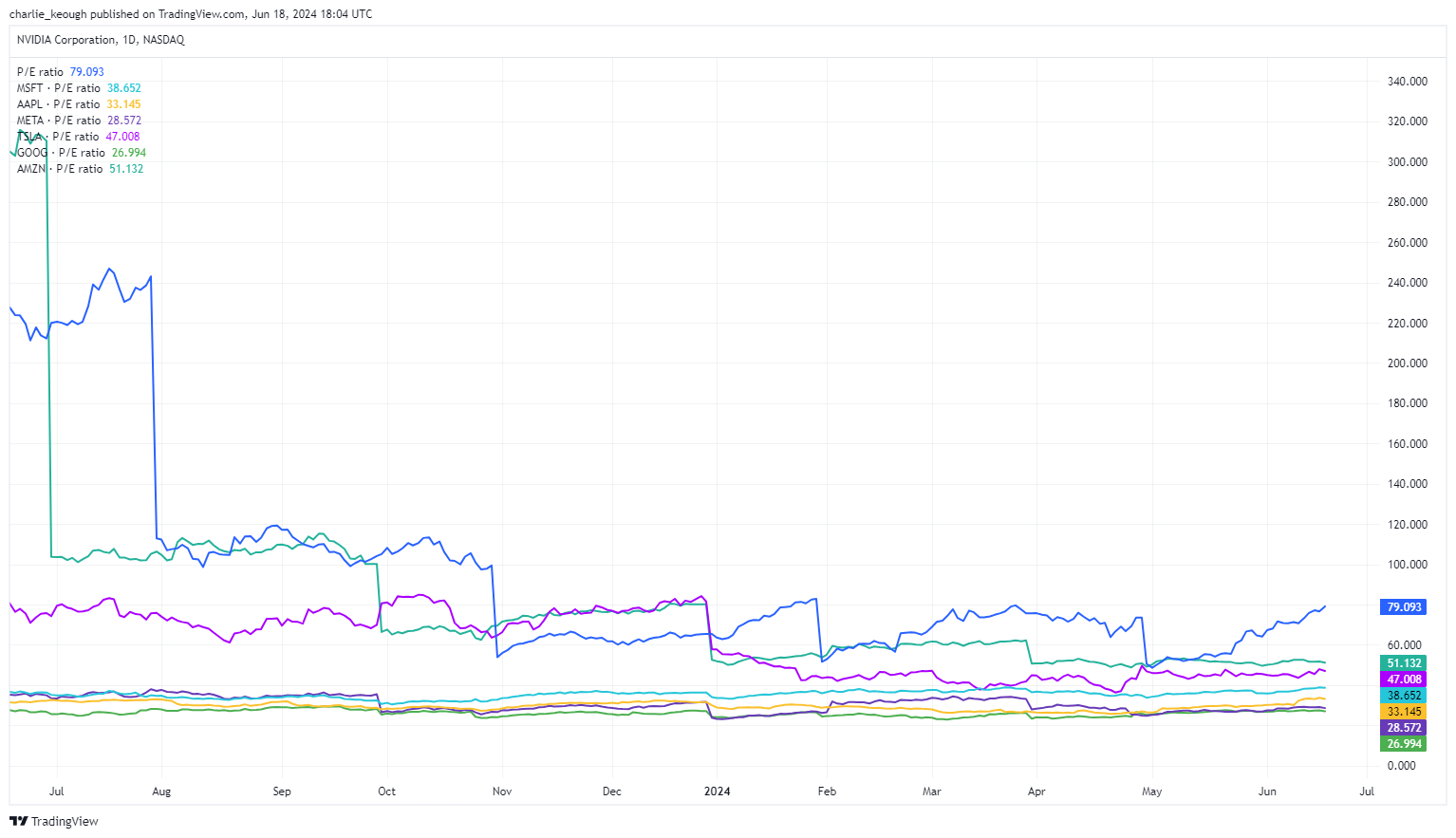Click the 240.000 y-axis value
1456x838 pixels.
tap(1407, 283)
